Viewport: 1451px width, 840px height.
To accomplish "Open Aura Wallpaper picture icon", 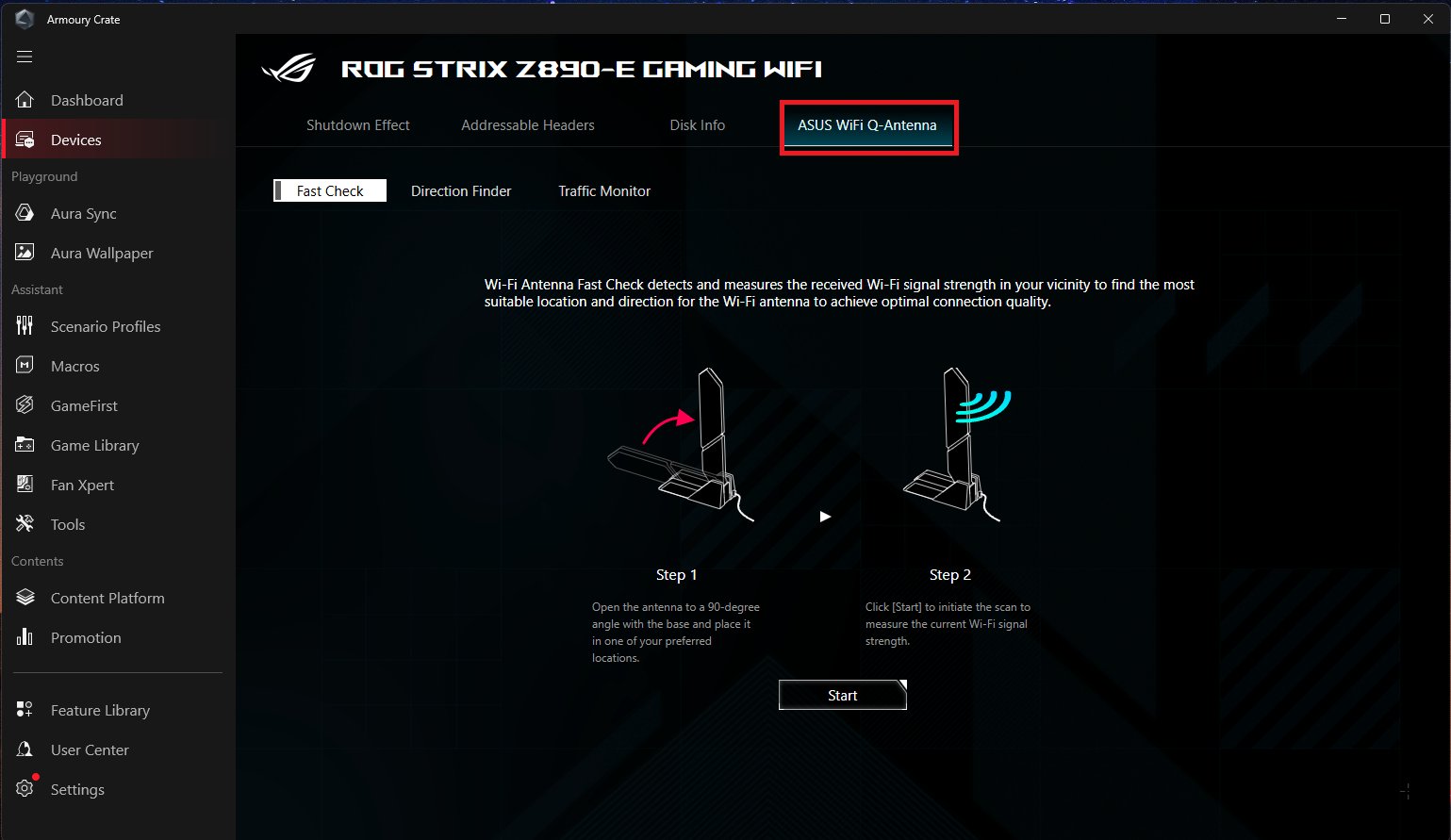I will (x=25, y=253).
